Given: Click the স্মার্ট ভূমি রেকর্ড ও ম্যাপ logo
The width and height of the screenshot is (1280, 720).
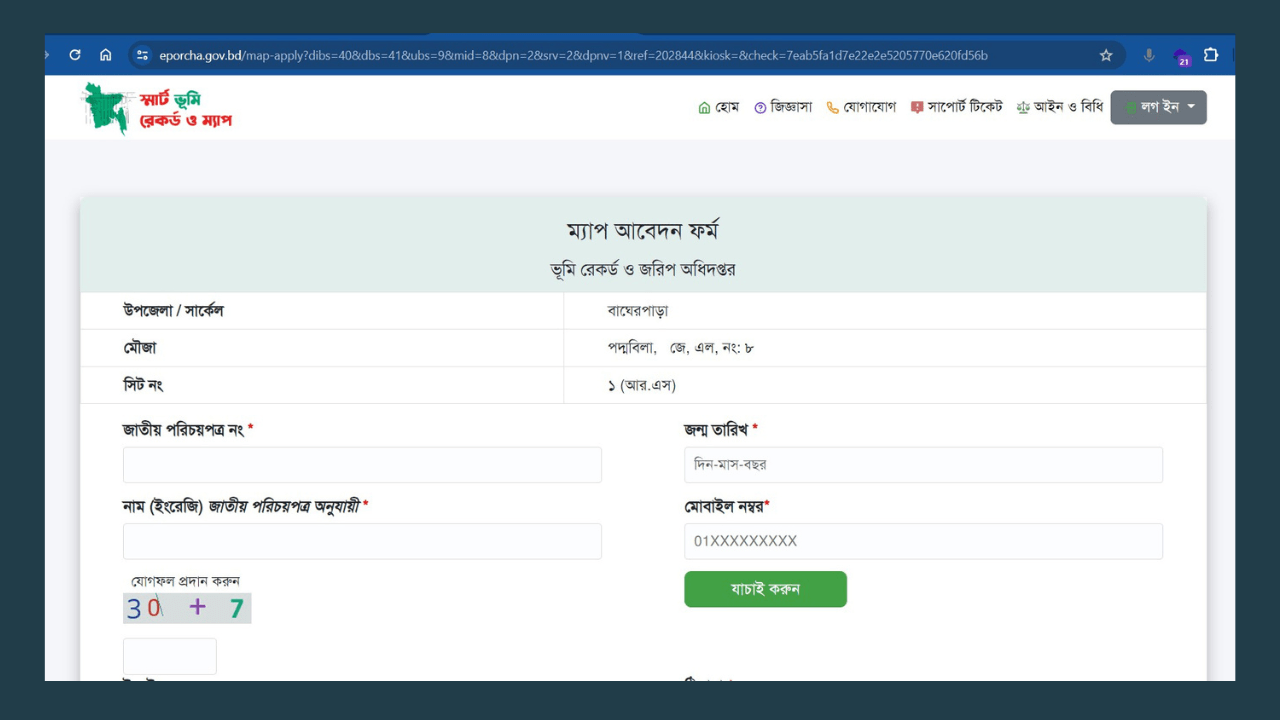Looking at the screenshot, I should pyautogui.click(x=155, y=107).
